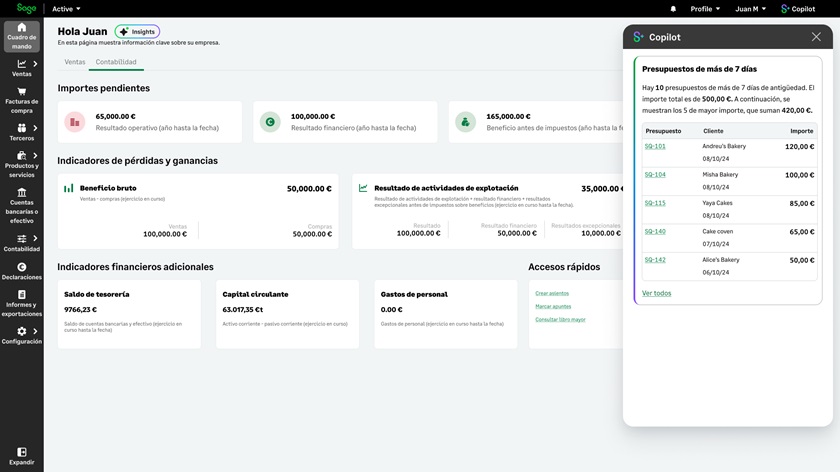Click the Resultado operativo pink icon
The height and width of the screenshot is (472, 840).
point(75,122)
